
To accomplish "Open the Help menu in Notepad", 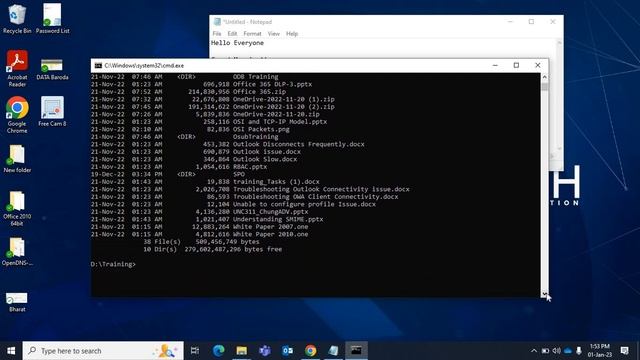I will (x=292, y=33).
